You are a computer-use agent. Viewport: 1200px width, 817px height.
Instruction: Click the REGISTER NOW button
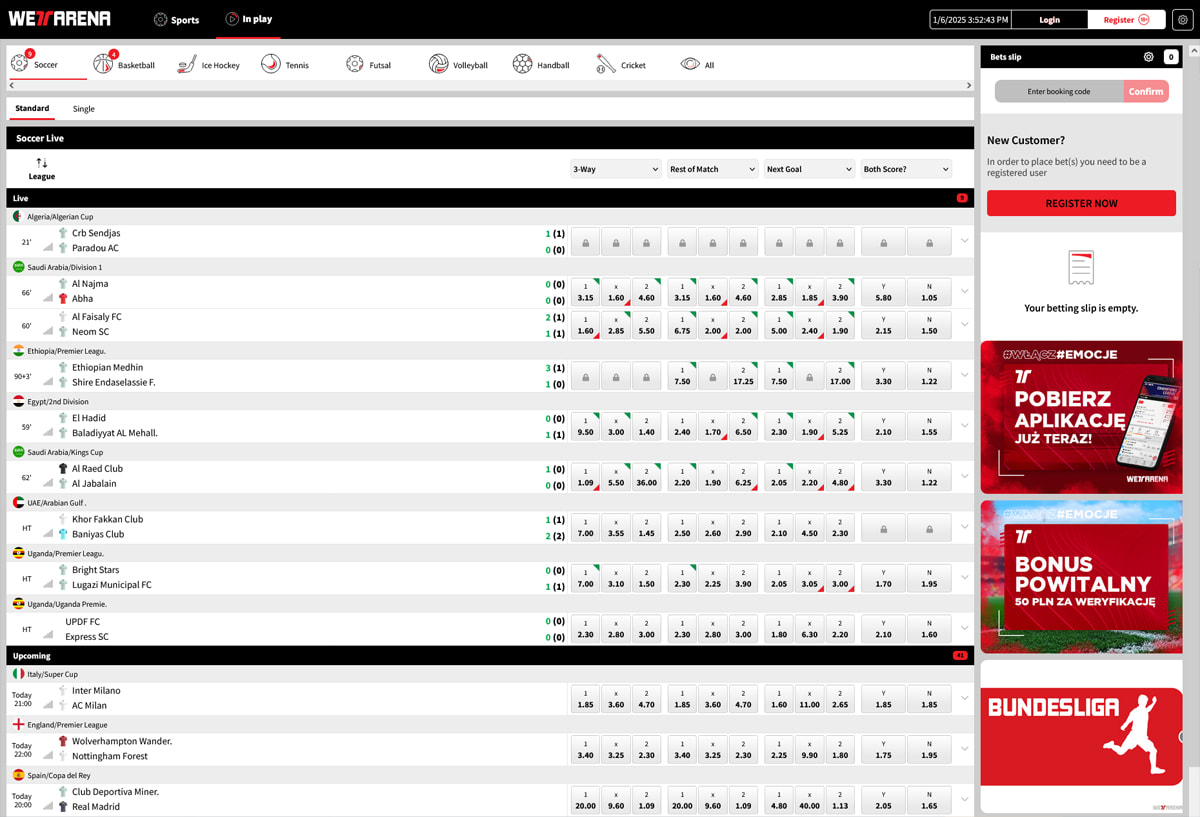pos(1081,203)
